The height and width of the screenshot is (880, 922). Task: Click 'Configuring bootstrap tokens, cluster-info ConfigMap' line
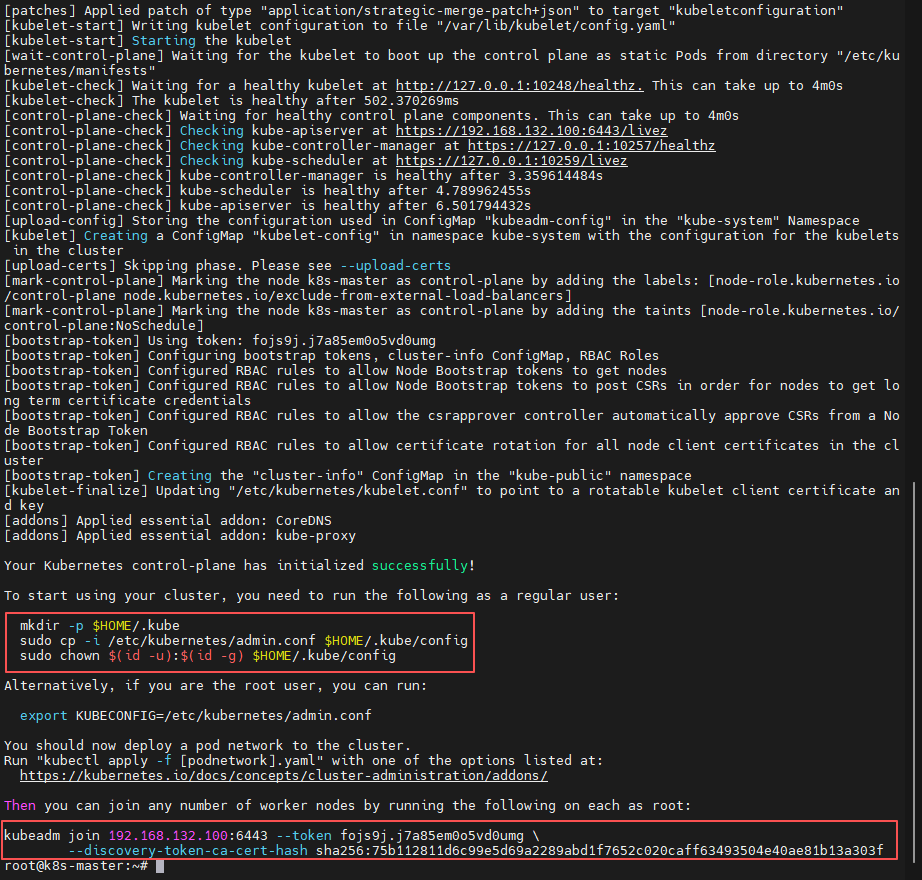tap(332, 356)
